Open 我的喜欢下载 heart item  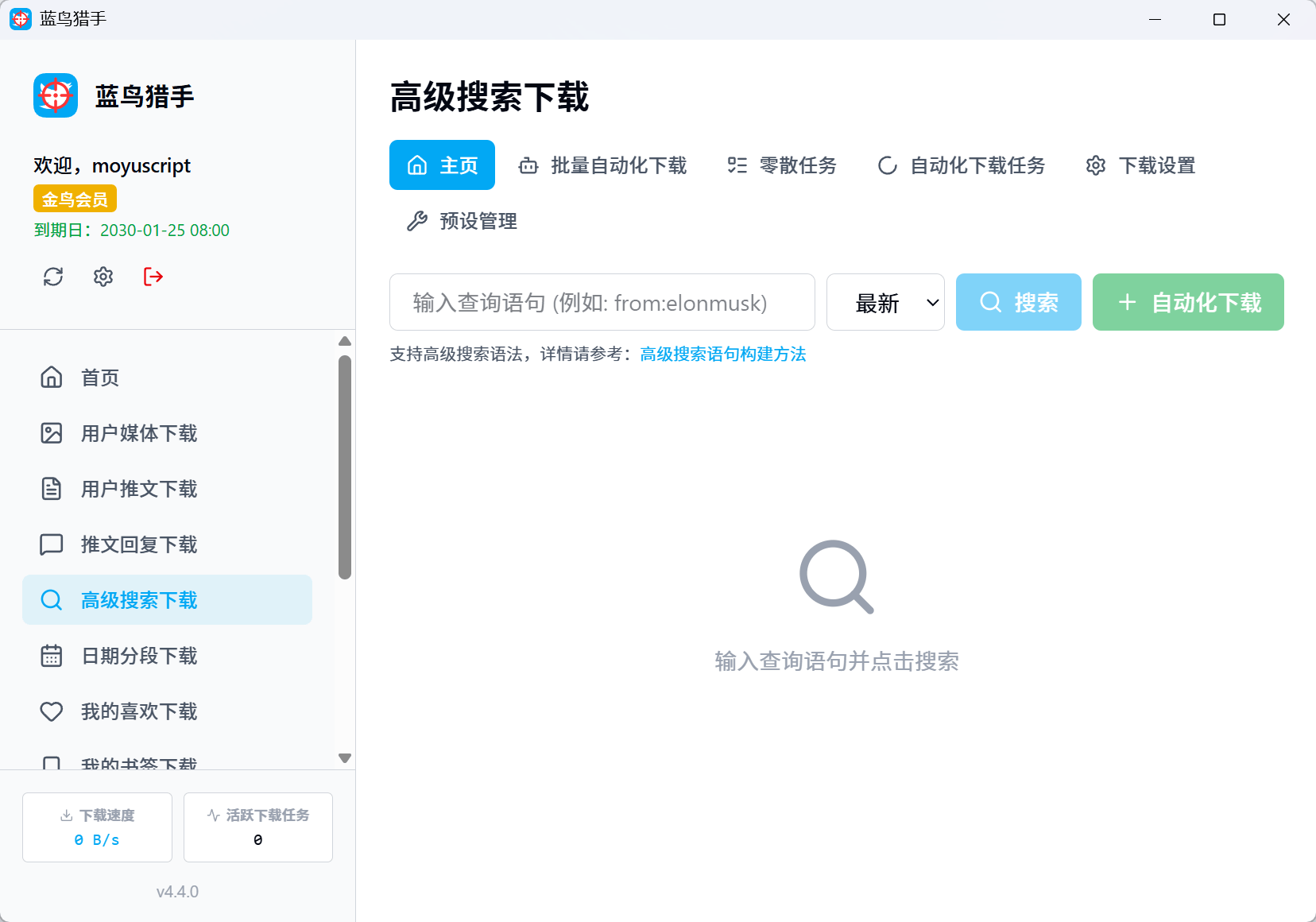click(138, 711)
